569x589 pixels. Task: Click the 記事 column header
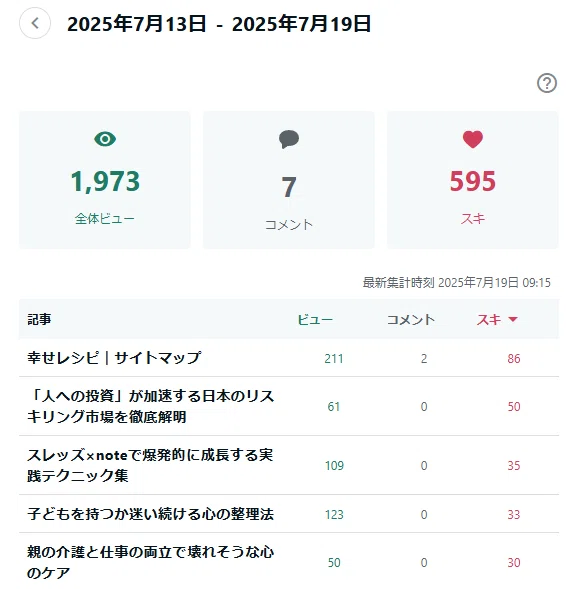(39, 320)
